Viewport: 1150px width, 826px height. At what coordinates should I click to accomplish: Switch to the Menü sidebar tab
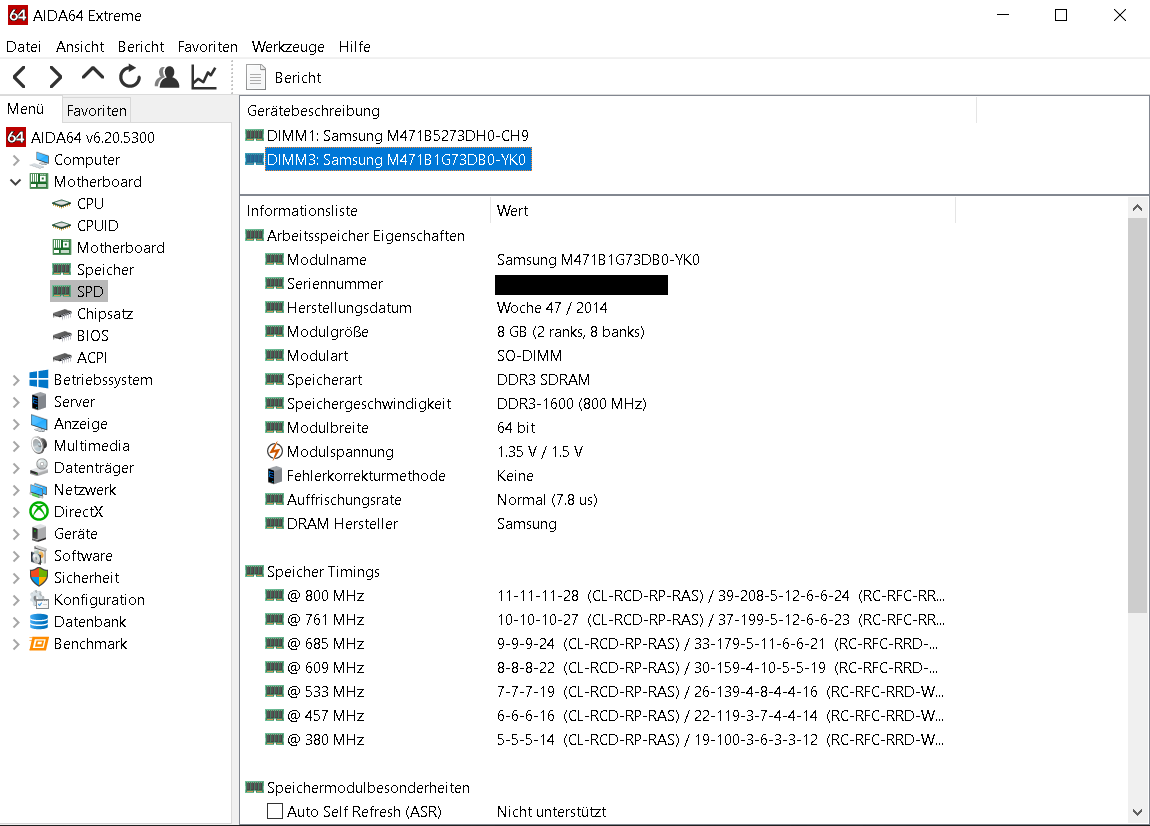(x=26, y=109)
